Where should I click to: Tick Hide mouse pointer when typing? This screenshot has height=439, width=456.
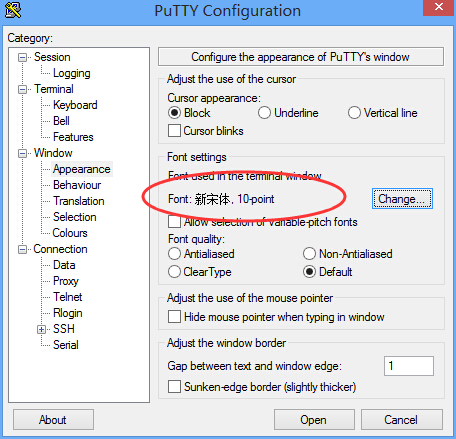pyautogui.click(x=174, y=317)
